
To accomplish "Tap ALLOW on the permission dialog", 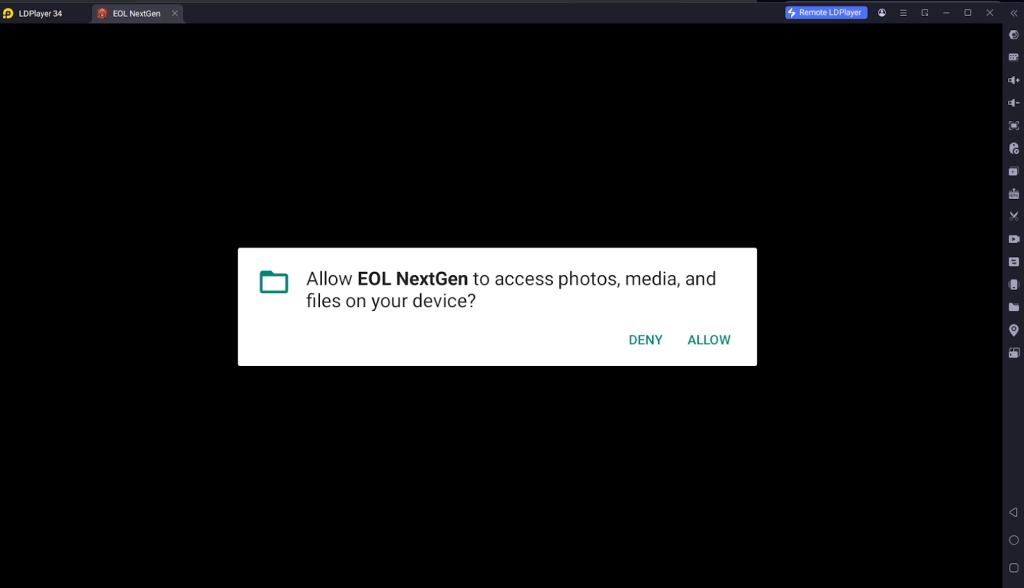I will (709, 340).
